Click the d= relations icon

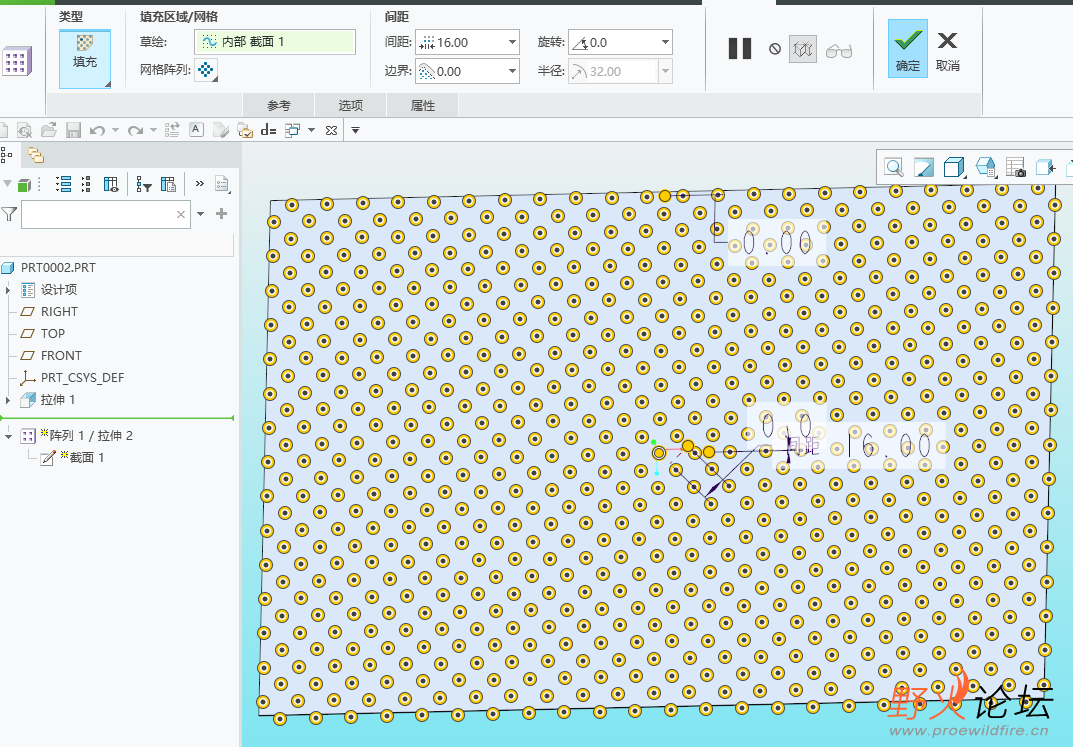pyautogui.click(x=267, y=130)
